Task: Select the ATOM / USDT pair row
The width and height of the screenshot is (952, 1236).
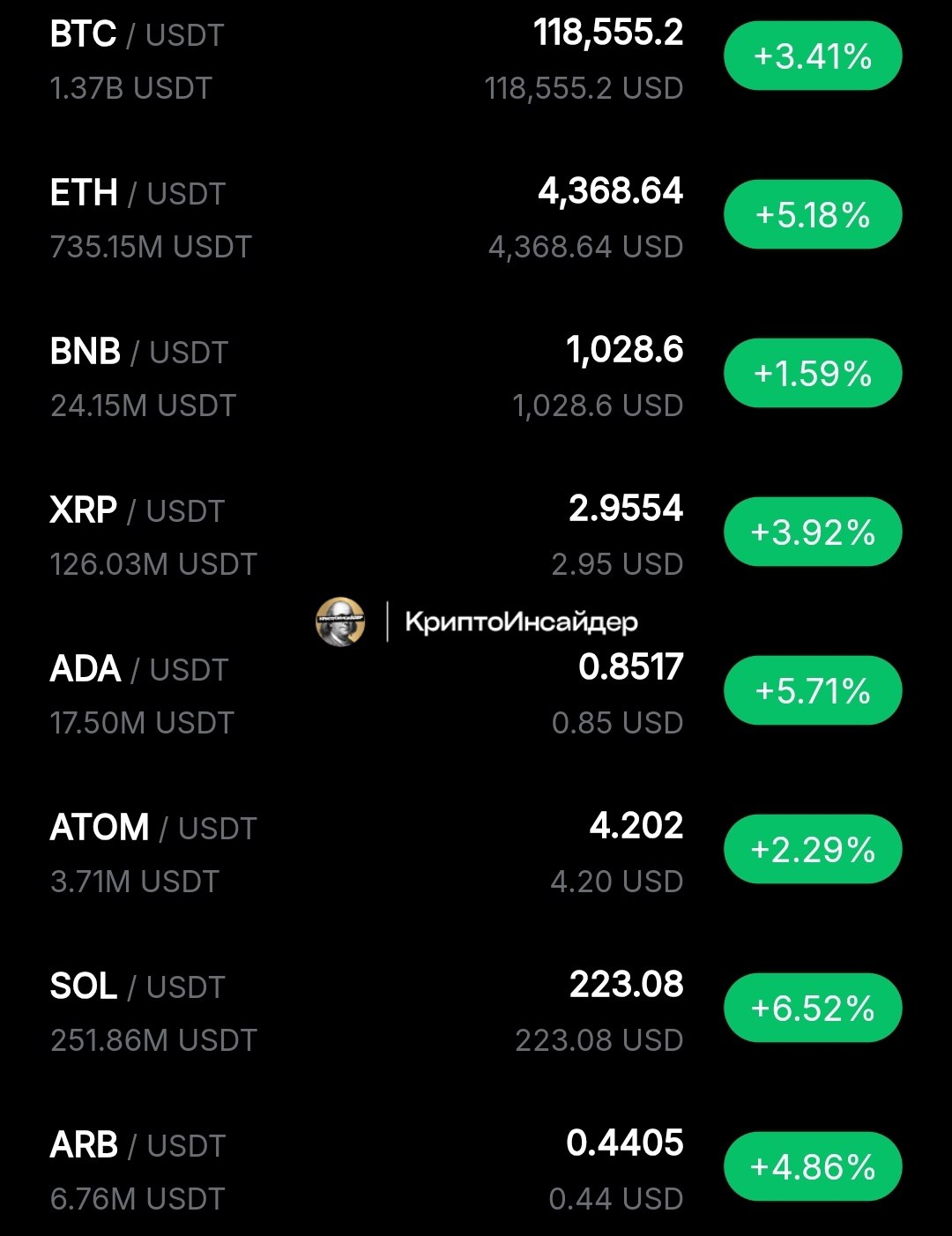Action: pyautogui.click(x=153, y=829)
